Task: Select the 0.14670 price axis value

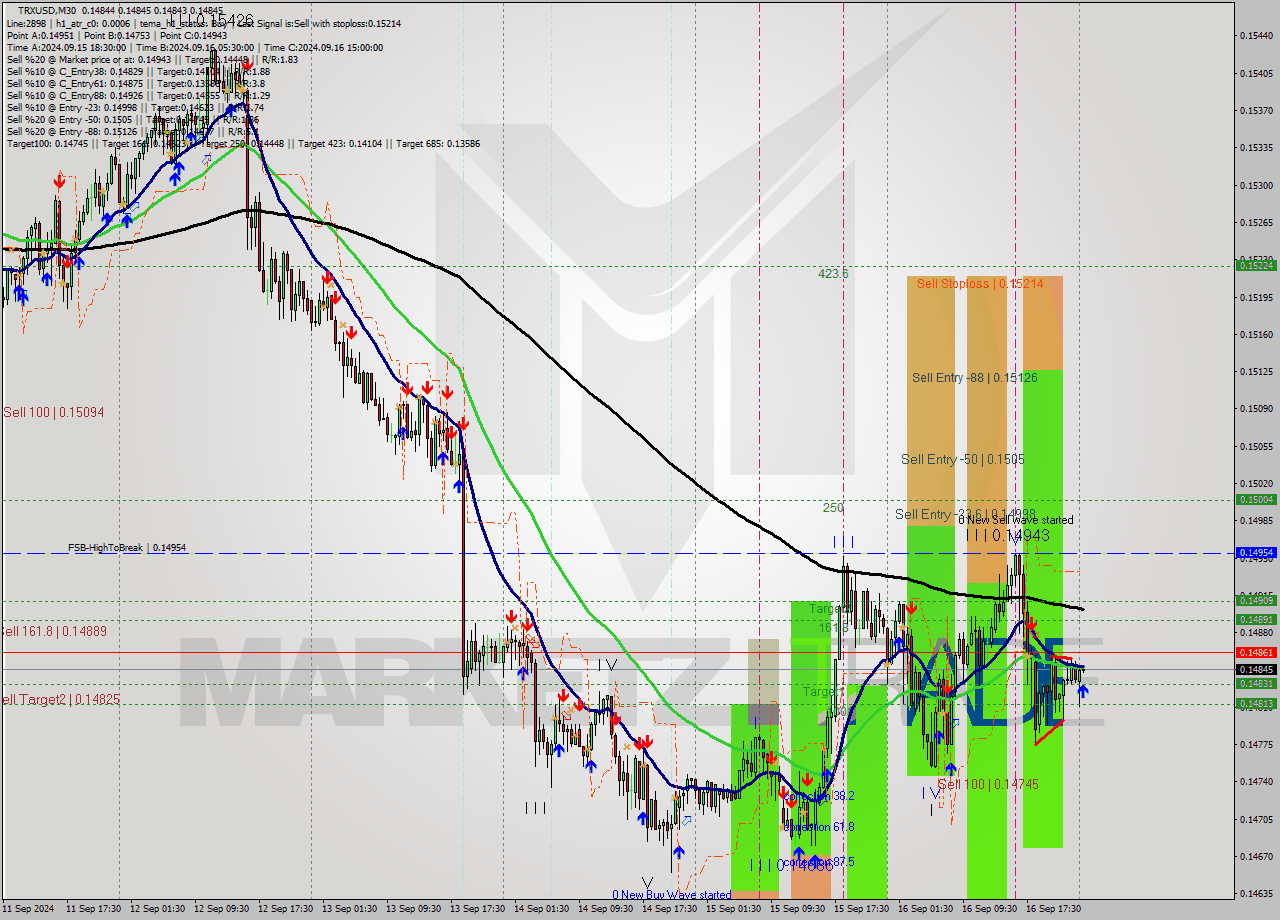Action: coord(1256,856)
